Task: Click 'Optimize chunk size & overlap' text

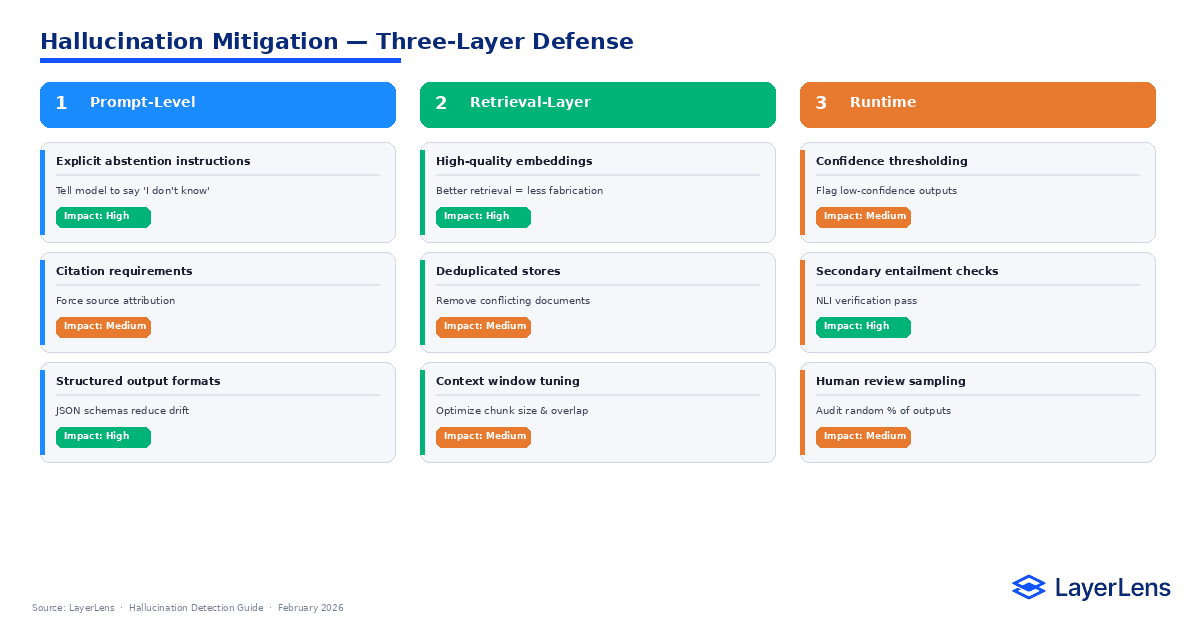Action: (x=512, y=411)
